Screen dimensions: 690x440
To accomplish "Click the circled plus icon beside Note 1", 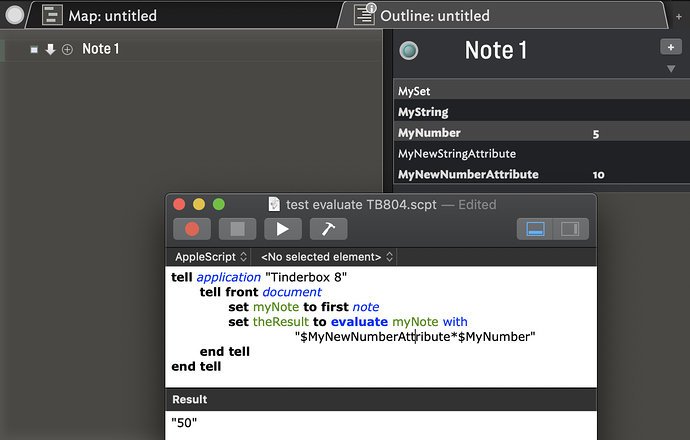I will coord(67,50).
